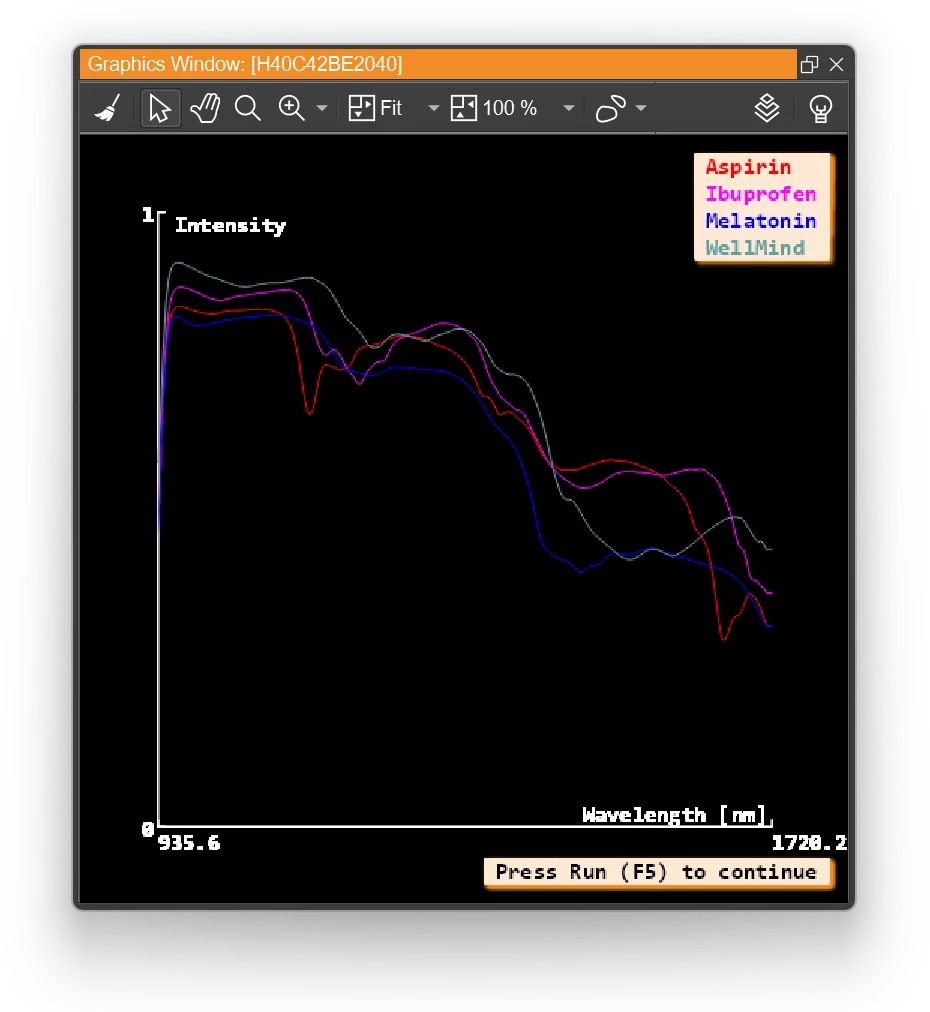
Task: Click the Melatonin legend label
Action: pyautogui.click(x=761, y=221)
